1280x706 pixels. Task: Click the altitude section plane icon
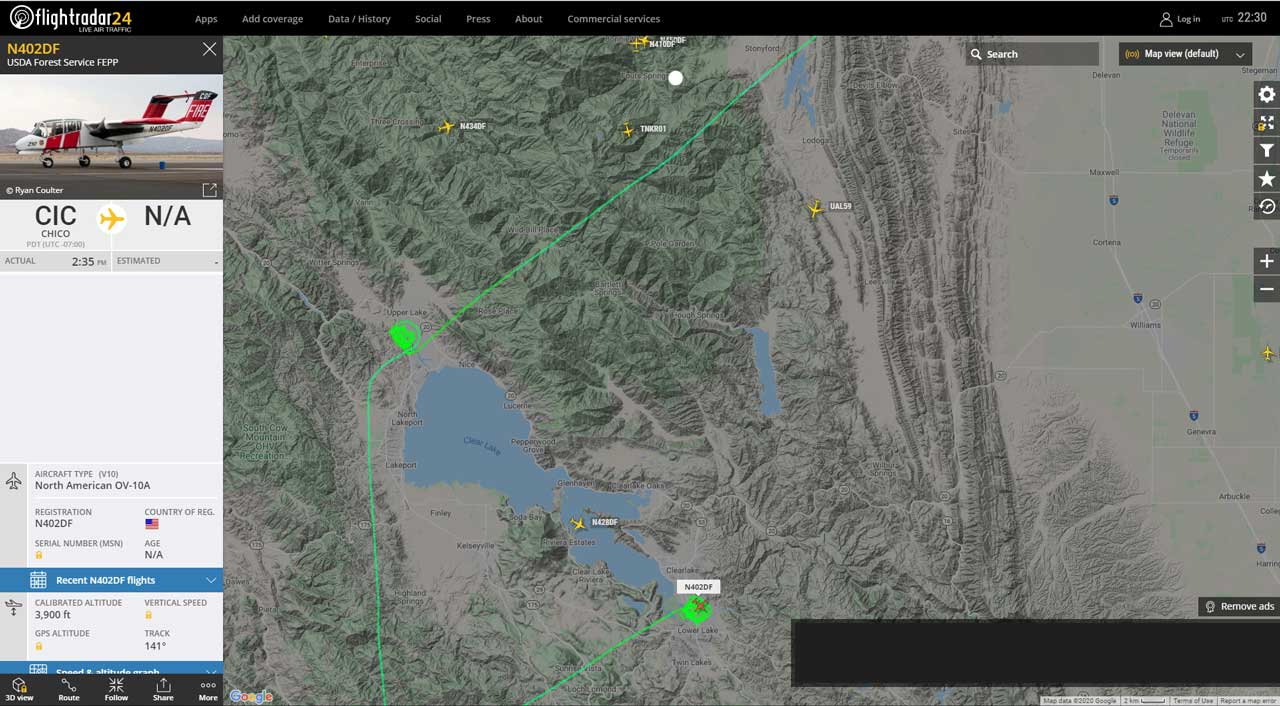(x=14, y=607)
